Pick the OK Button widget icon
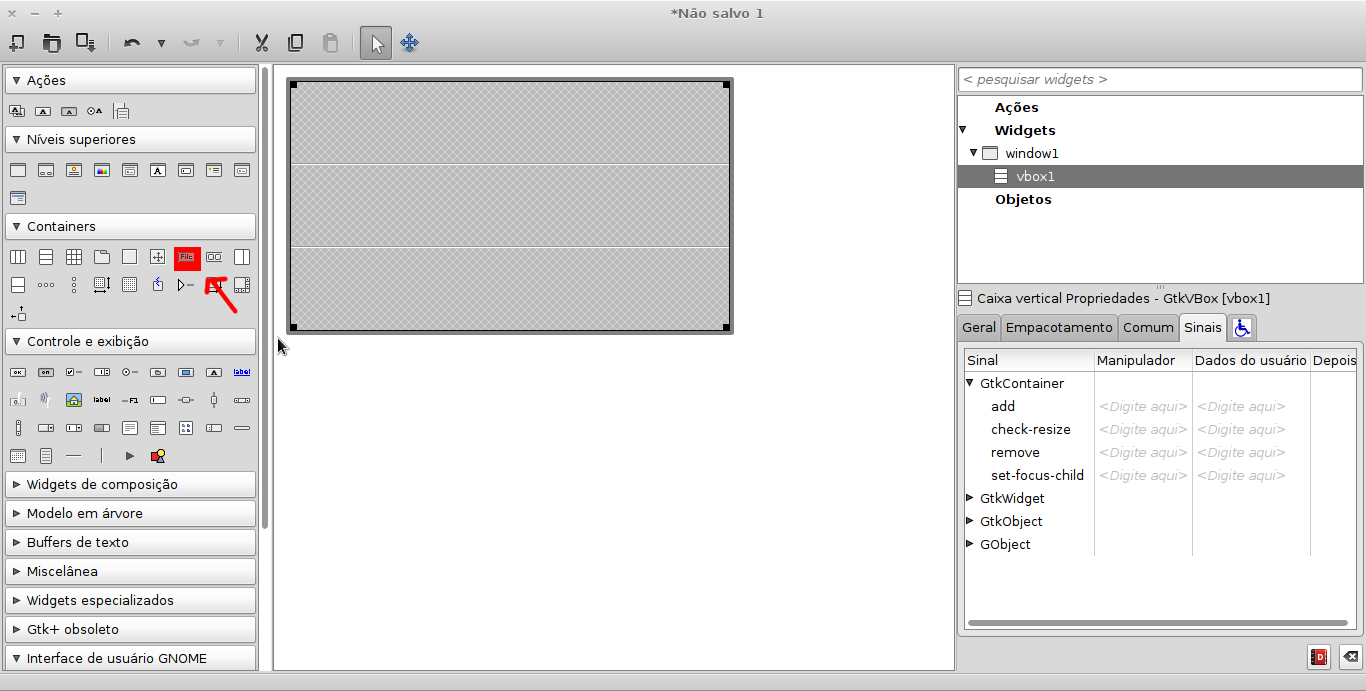This screenshot has width=1366, height=691. click(x=18, y=372)
